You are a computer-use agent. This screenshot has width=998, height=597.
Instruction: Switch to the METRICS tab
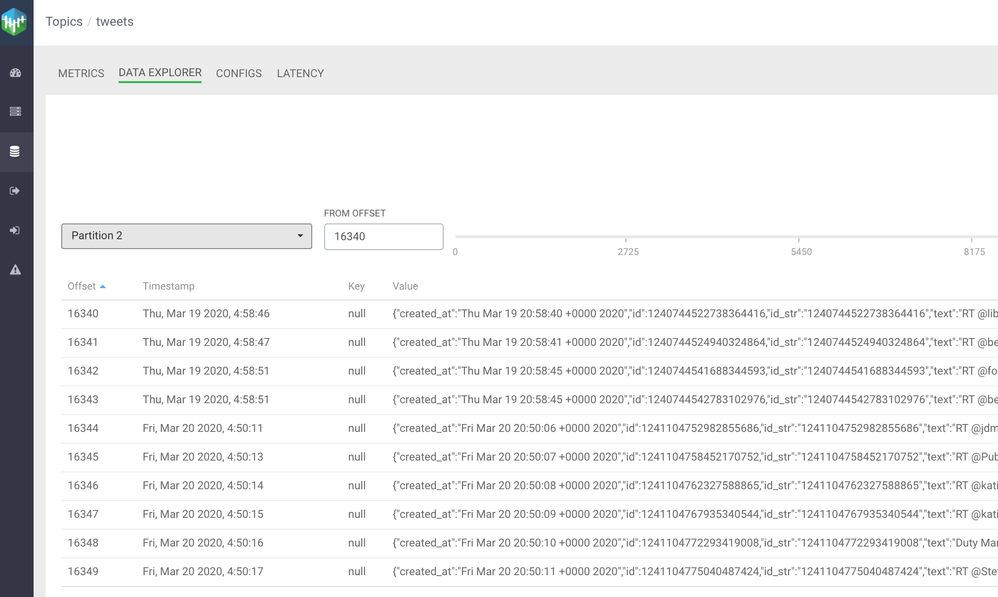point(81,73)
